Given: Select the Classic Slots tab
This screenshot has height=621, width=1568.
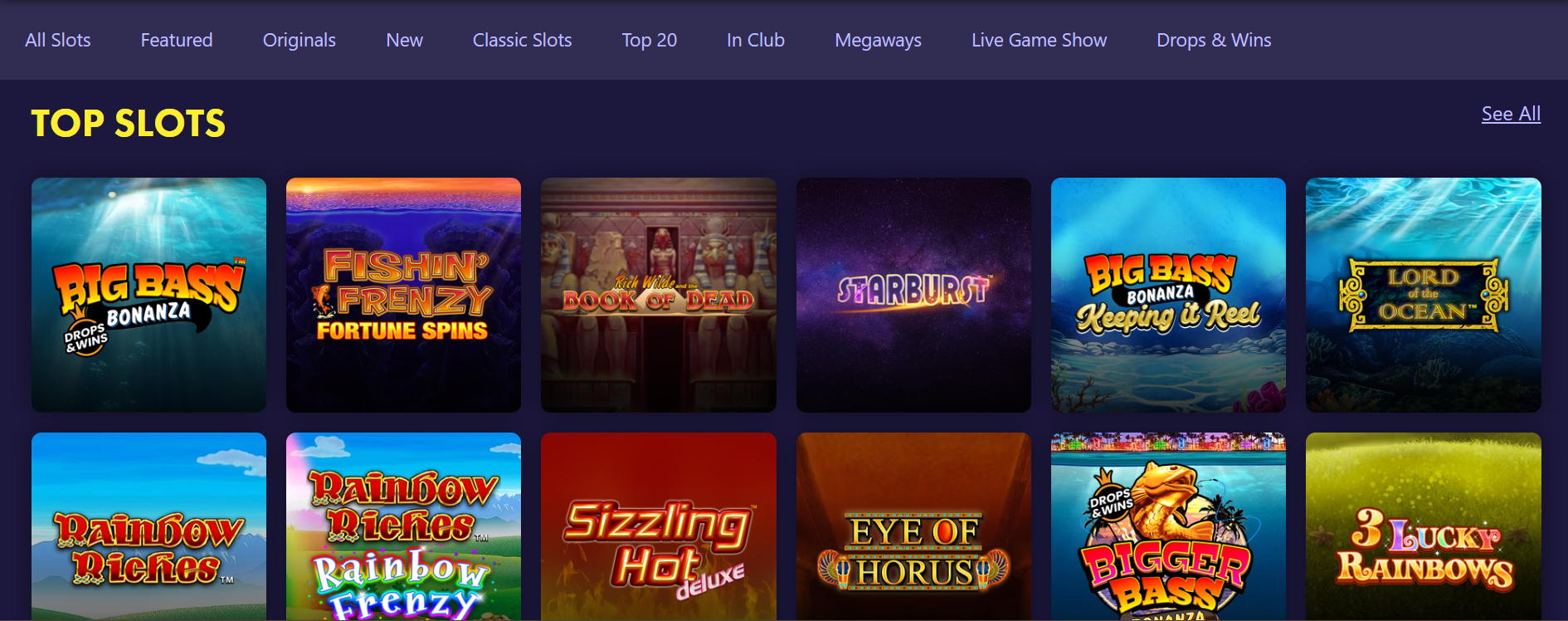Looking at the screenshot, I should click(522, 40).
